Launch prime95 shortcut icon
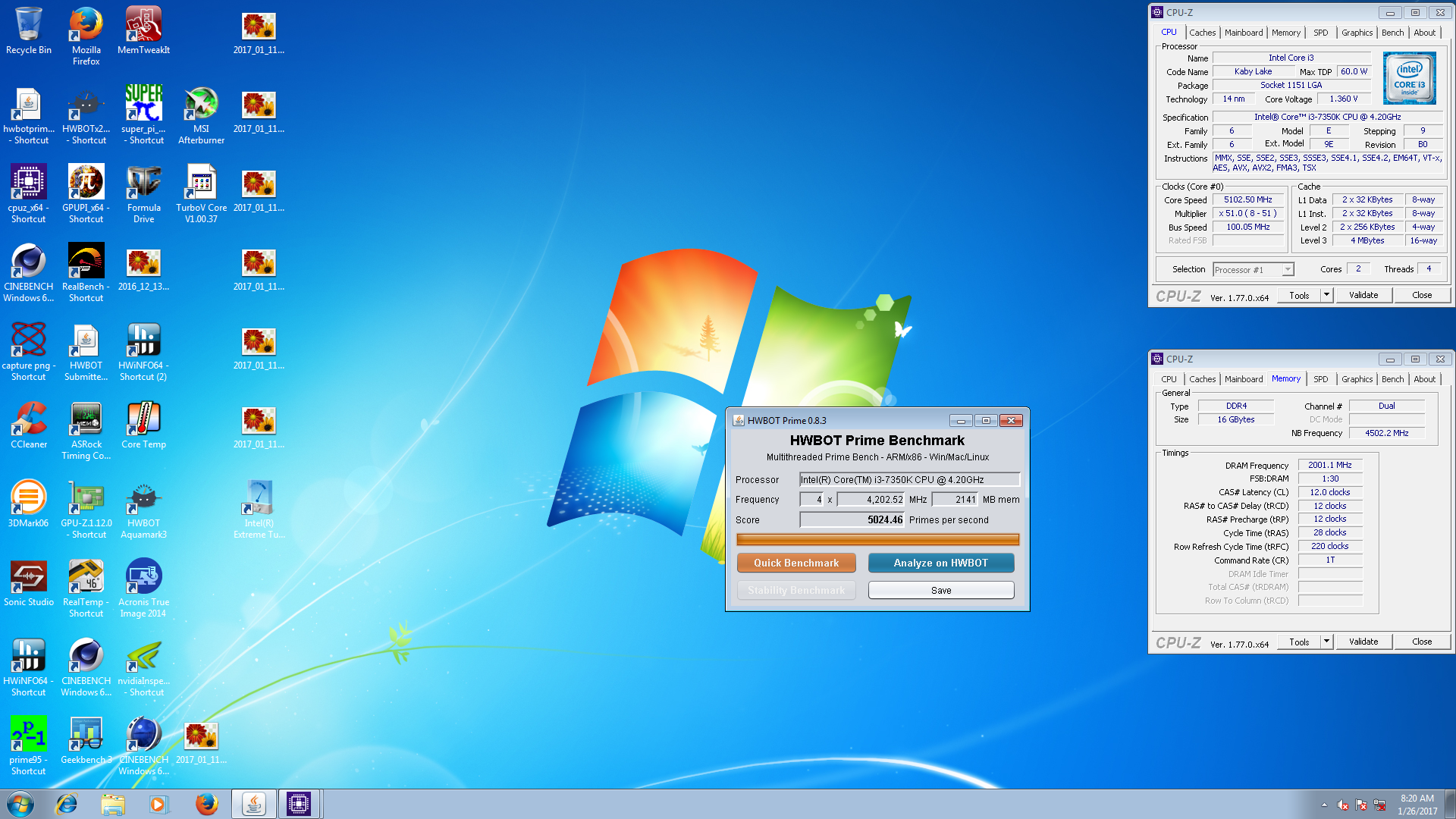This screenshot has height=819, width=1456. pos(29,746)
